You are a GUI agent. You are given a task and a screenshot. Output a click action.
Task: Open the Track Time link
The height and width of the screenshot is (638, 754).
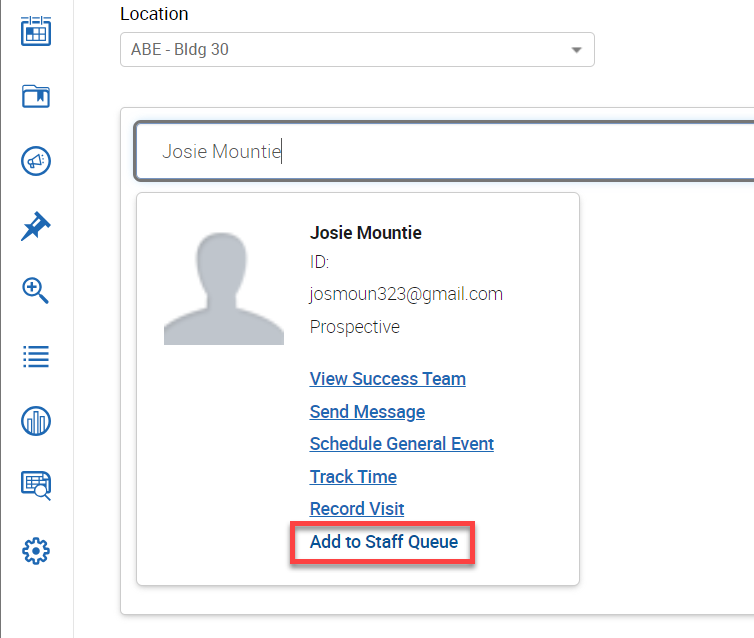[x=353, y=477]
